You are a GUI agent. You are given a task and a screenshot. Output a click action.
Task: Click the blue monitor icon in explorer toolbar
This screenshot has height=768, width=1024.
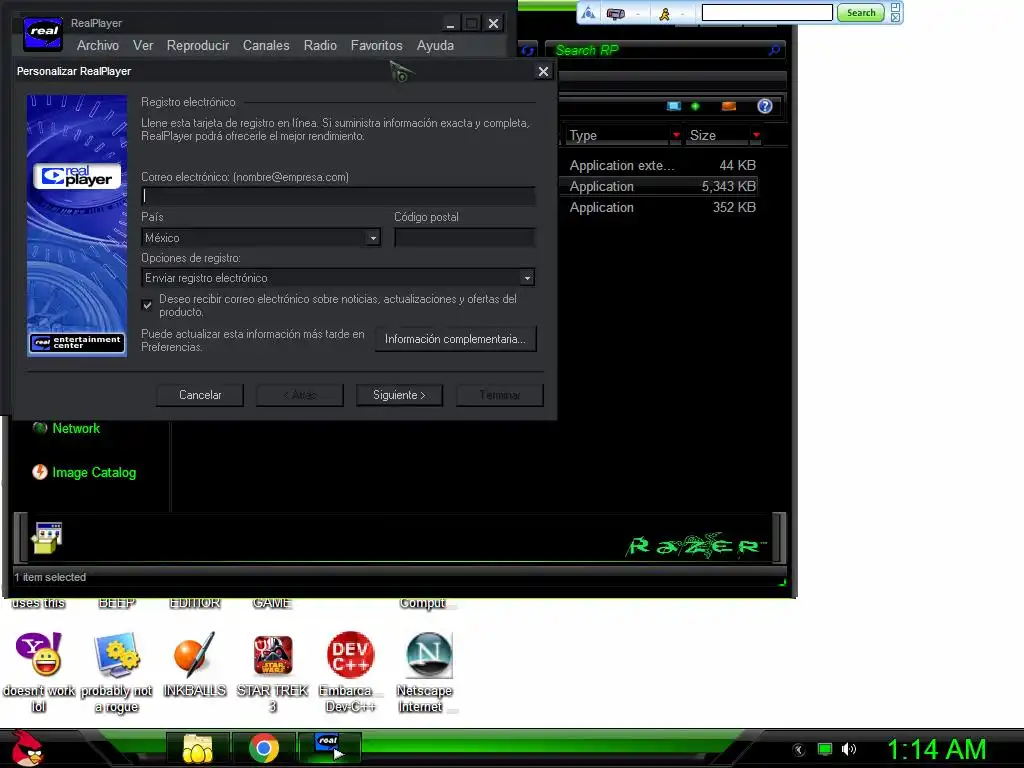(x=673, y=106)
